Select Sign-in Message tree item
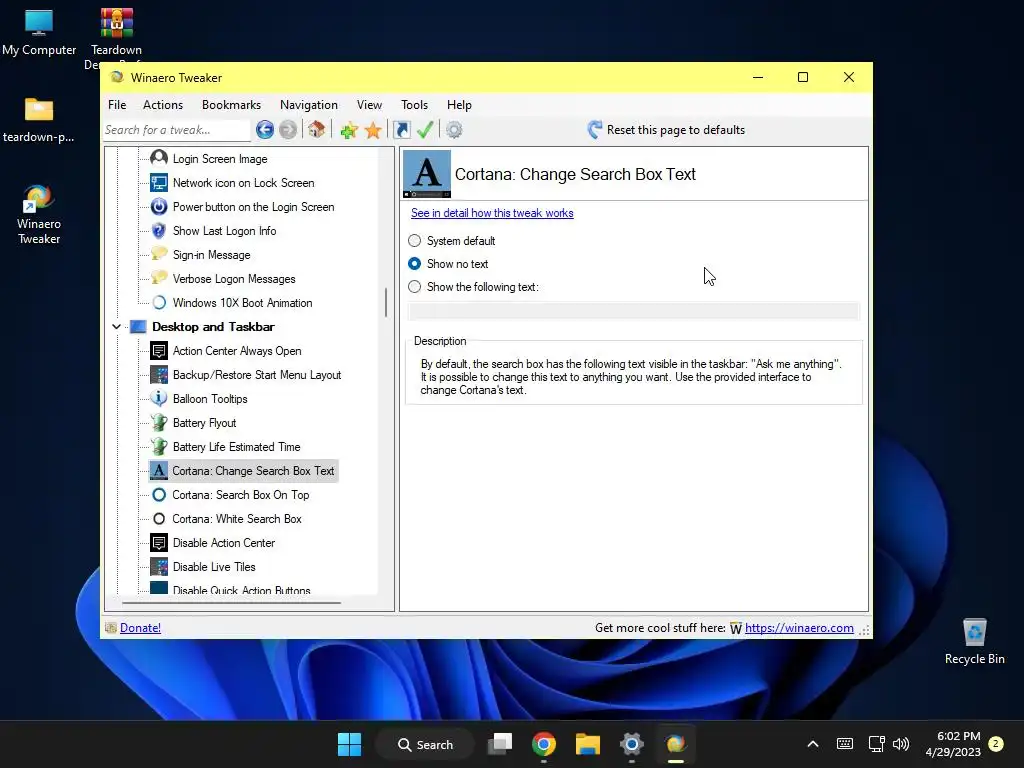The height and width of the screenshot is (768, 1024). tap(212, 255)
